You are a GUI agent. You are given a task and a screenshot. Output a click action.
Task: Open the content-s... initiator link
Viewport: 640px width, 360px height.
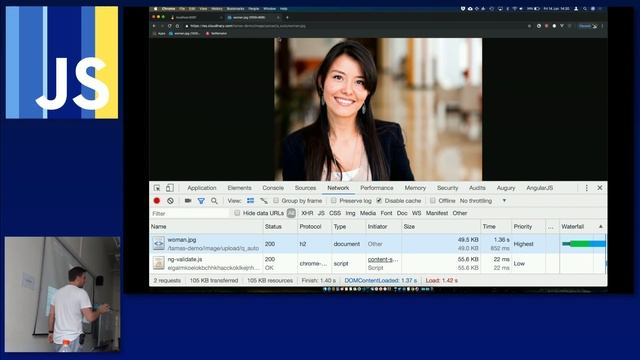(x=383, y=259)
